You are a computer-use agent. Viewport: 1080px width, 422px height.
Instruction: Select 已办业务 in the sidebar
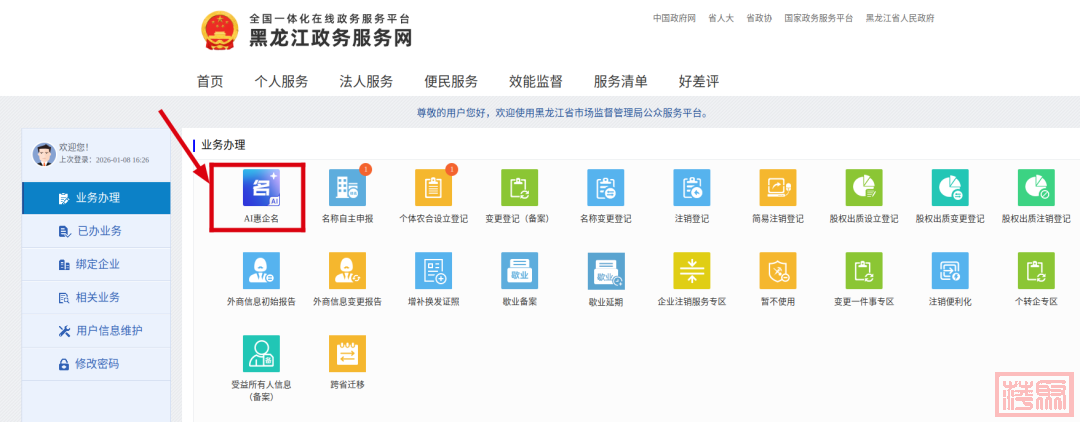(99, 231)
